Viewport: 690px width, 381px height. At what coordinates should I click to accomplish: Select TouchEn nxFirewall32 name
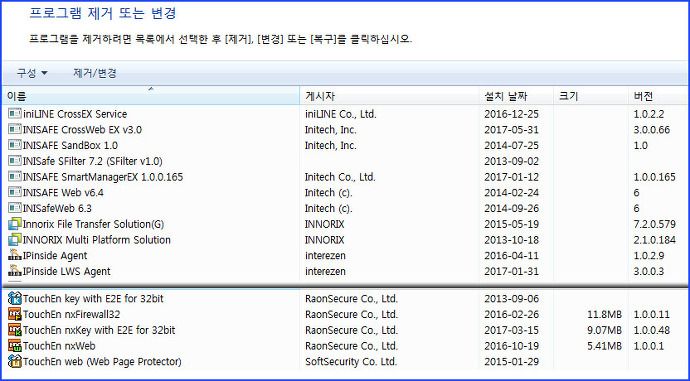pos(72,314)
